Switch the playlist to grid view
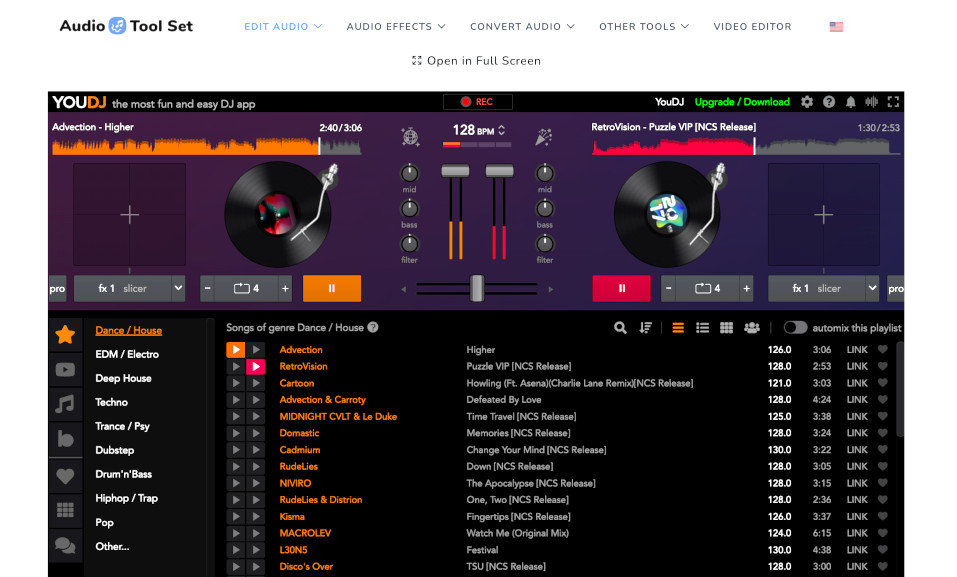This screenshot has height=577, width=957. pyautogui.click(x=726, y=327)
